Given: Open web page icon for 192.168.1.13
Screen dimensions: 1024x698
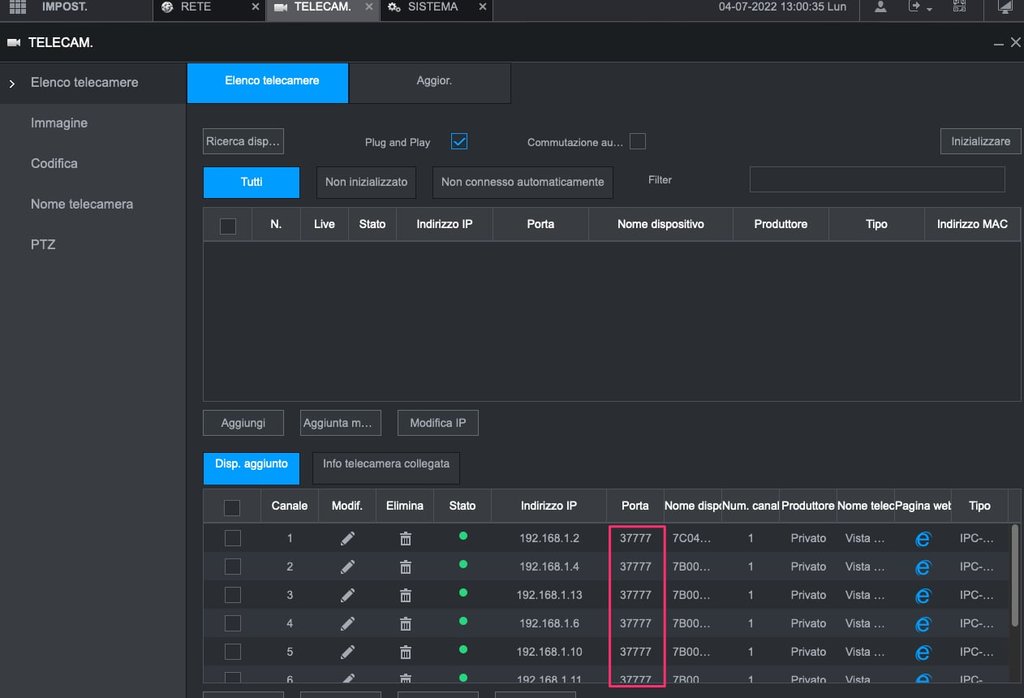Looking at the screenshot, I should pos(922,595).
